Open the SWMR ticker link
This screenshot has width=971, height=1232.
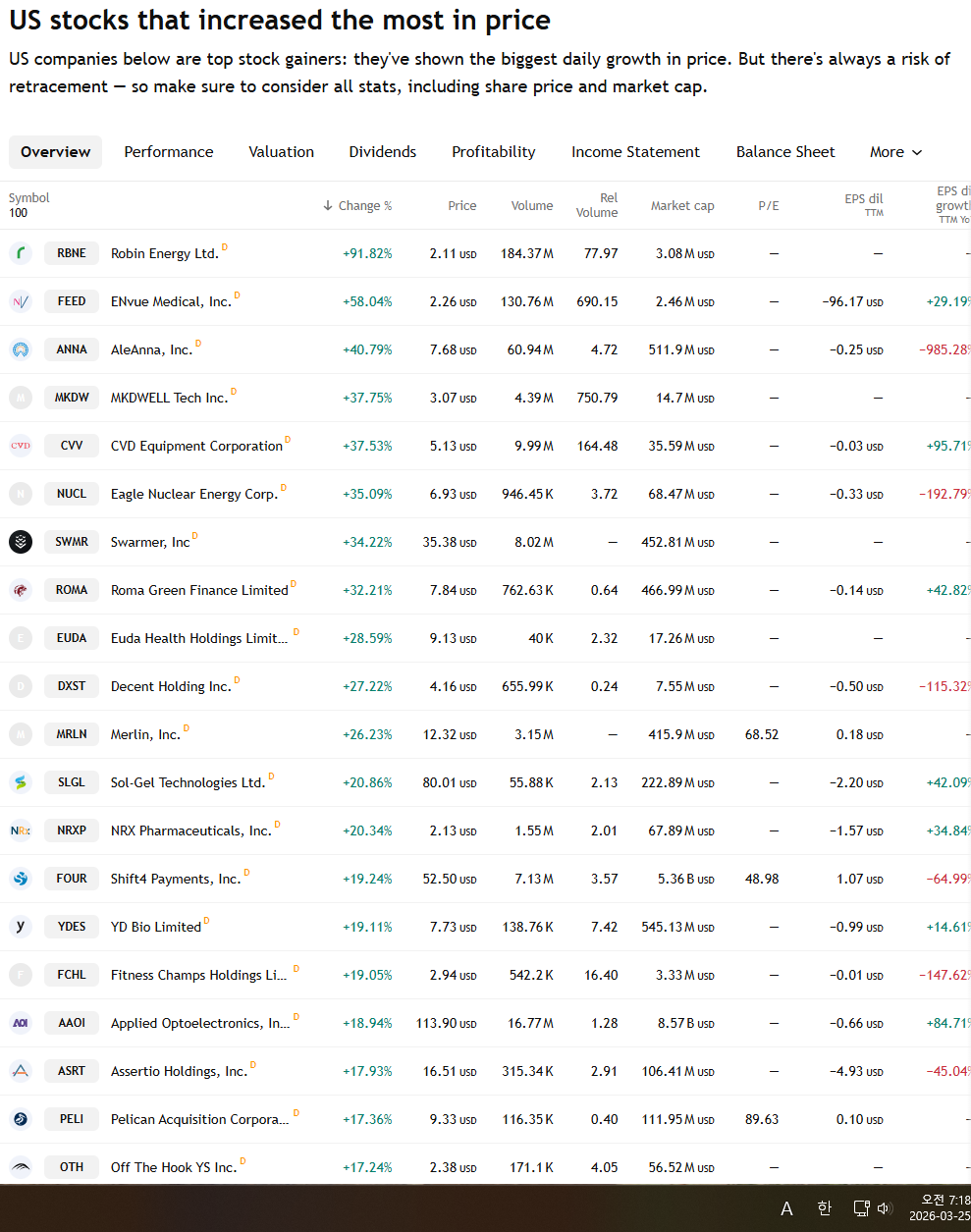[72, 542]
